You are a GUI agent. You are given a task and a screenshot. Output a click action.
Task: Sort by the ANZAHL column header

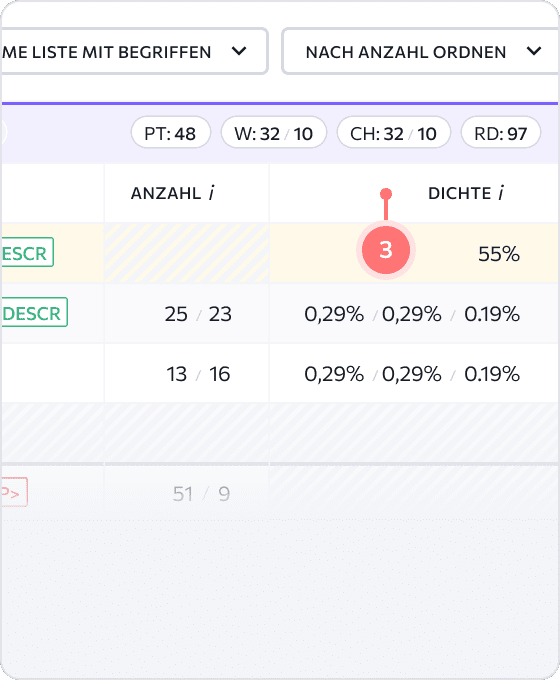(166, 193)
